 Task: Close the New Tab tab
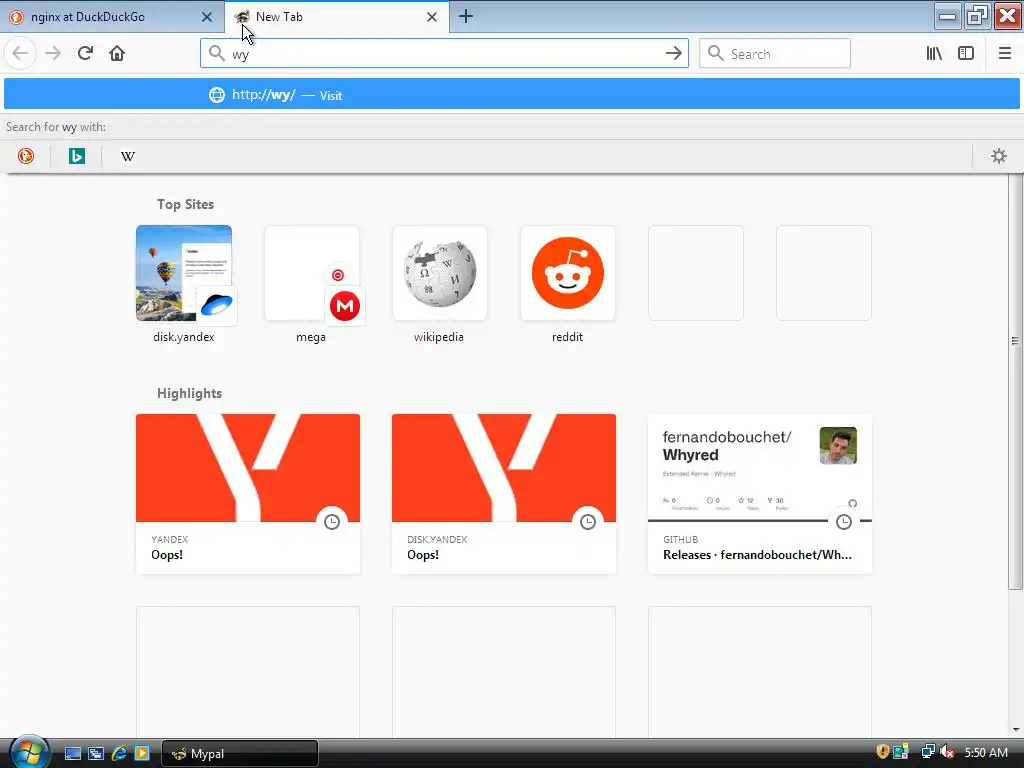tap(432, 17)
